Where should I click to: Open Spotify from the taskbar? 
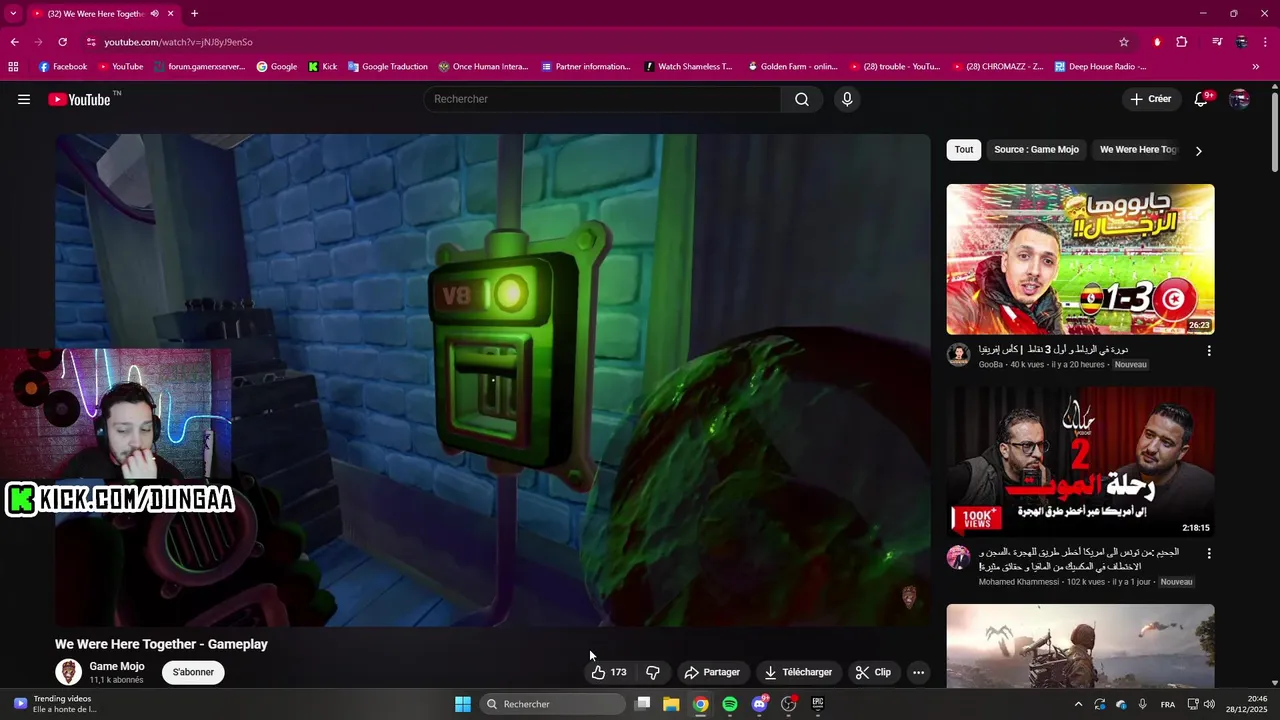click(730, 704)
